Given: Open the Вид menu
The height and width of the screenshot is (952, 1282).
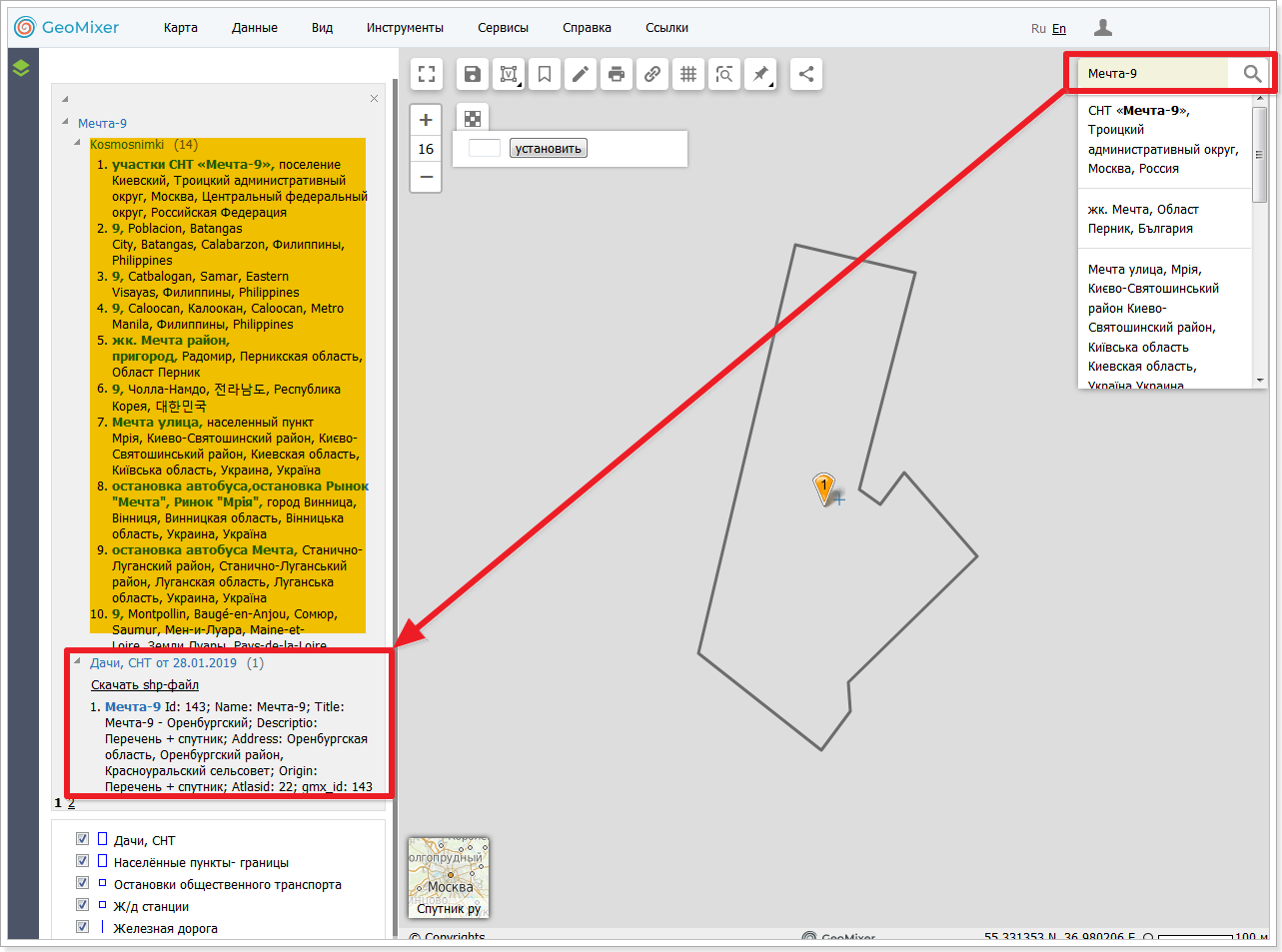Looking at the screenshot, I should pyautogui.click(x=322, y=28).
